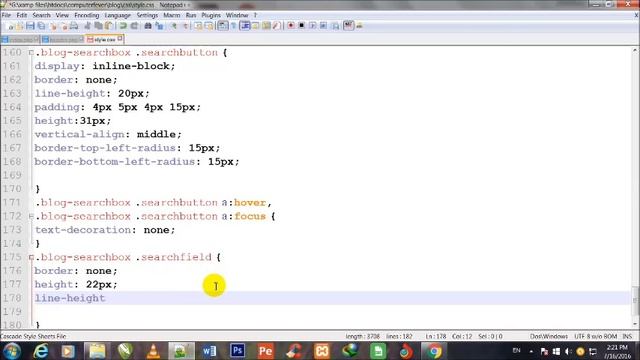Viewport: 640px width, 360px height.
Task: Click the Save All toolbar icon
Action: (41, 26)
